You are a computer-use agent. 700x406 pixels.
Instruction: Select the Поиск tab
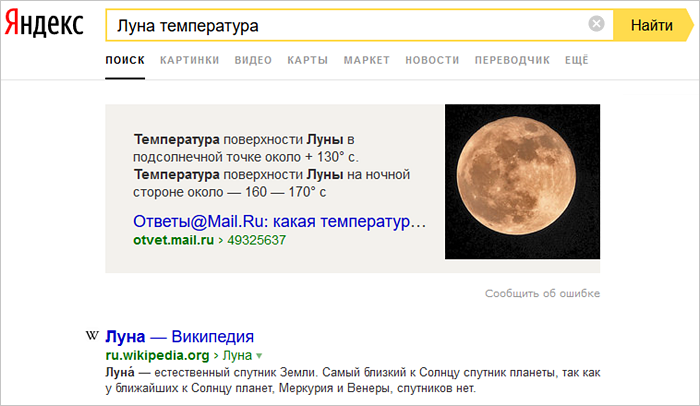coord(125,60)
